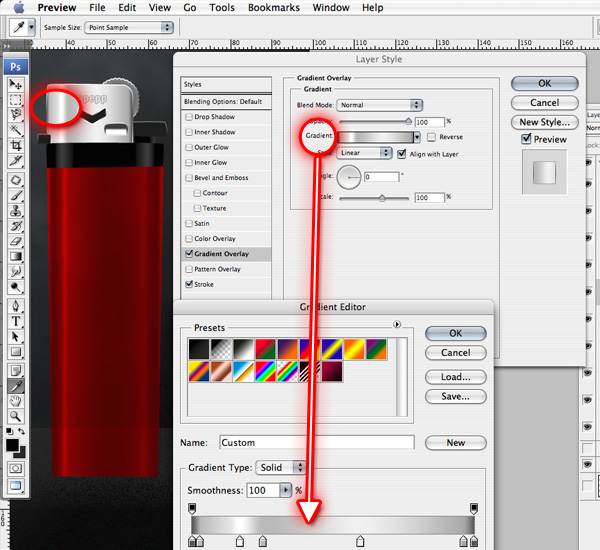Click the Apple menu icon

point(18,8)
